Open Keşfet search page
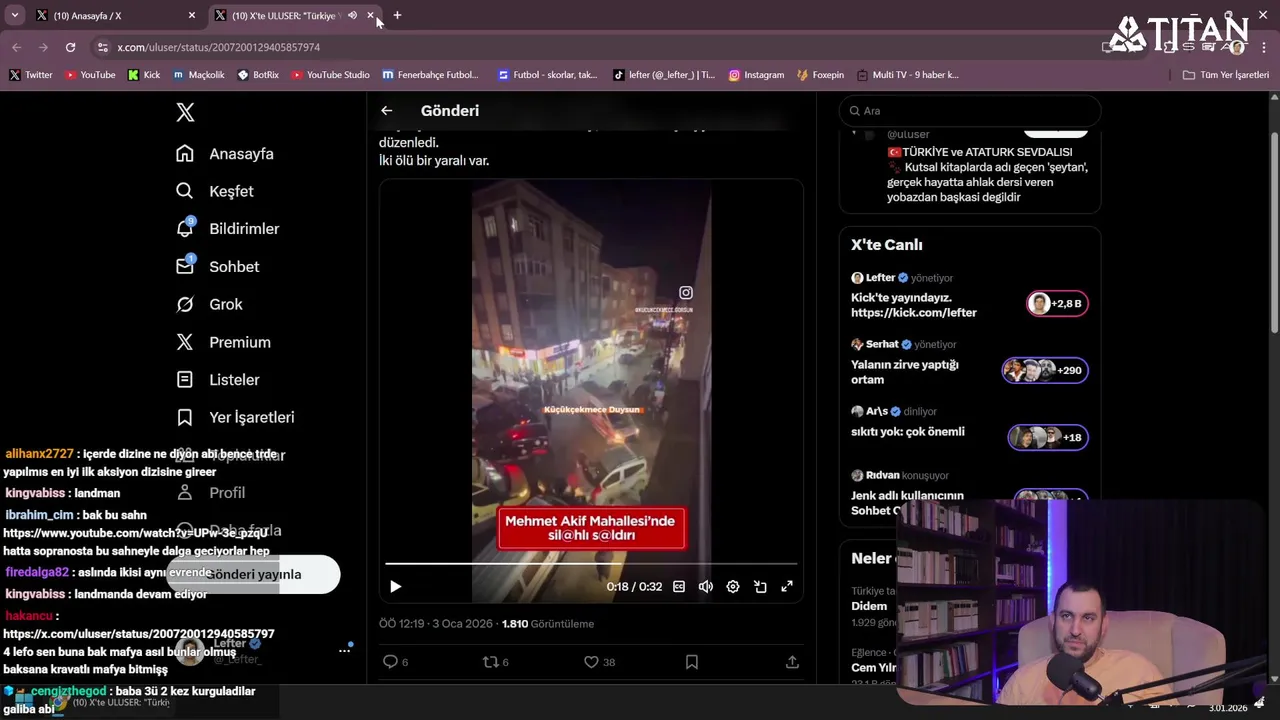 [x=215, y=191]
